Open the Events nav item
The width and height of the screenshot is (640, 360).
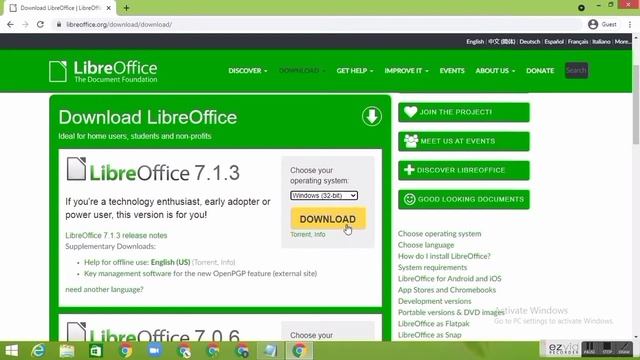pos(452,71)
